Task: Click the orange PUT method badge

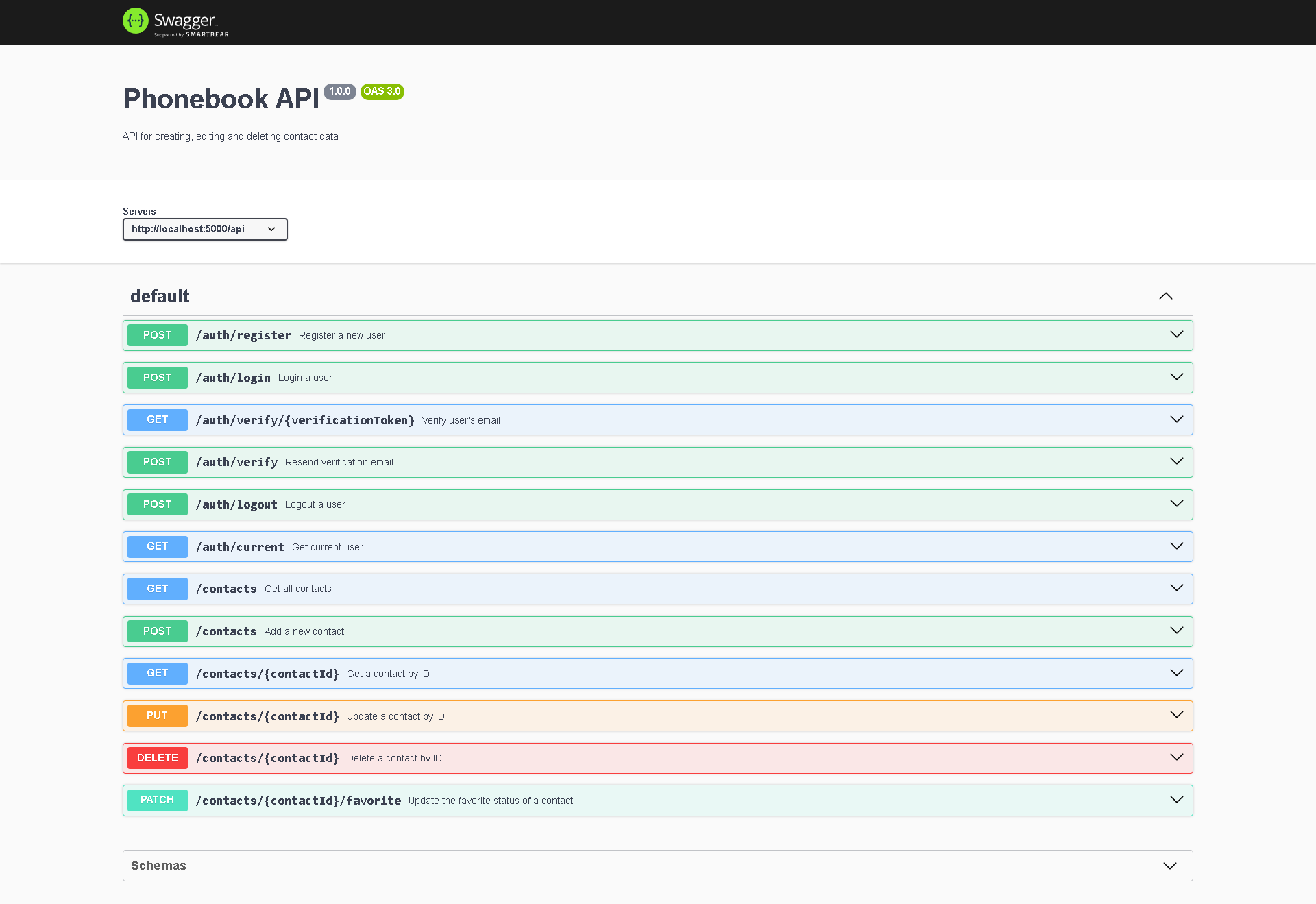Action: [x=157, y=716]
